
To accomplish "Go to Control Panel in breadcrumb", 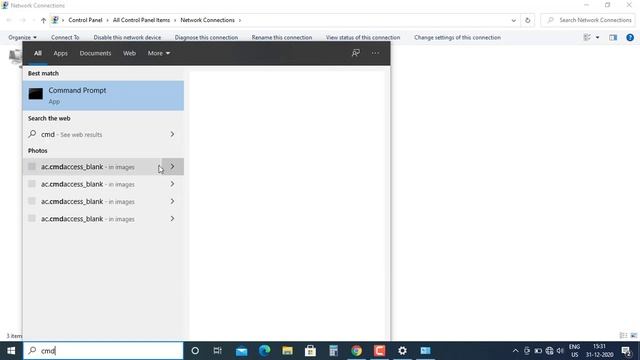I will [x=85, y=20].
